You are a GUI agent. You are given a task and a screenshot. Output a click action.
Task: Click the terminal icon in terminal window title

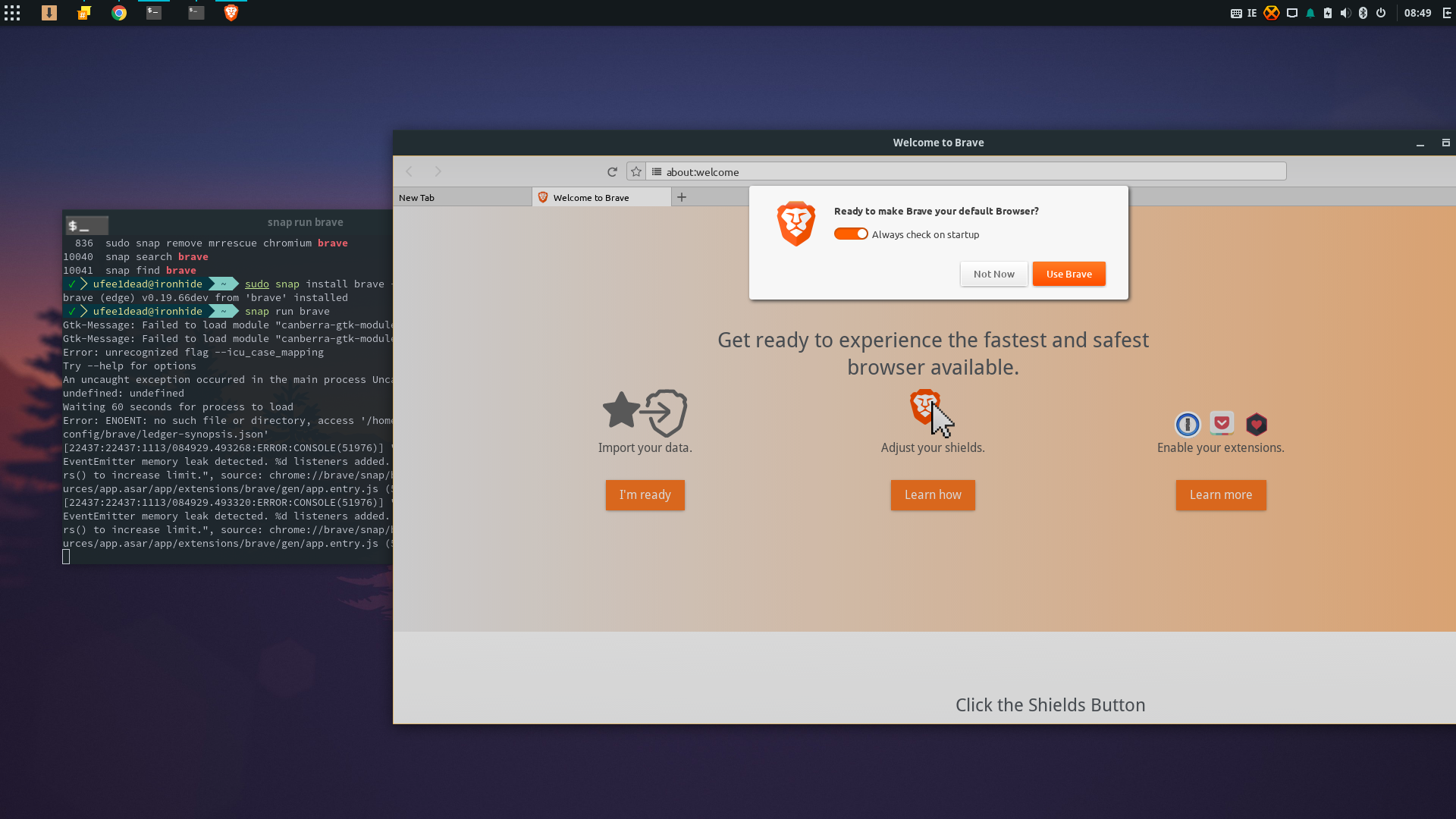(x=87, y=225)
